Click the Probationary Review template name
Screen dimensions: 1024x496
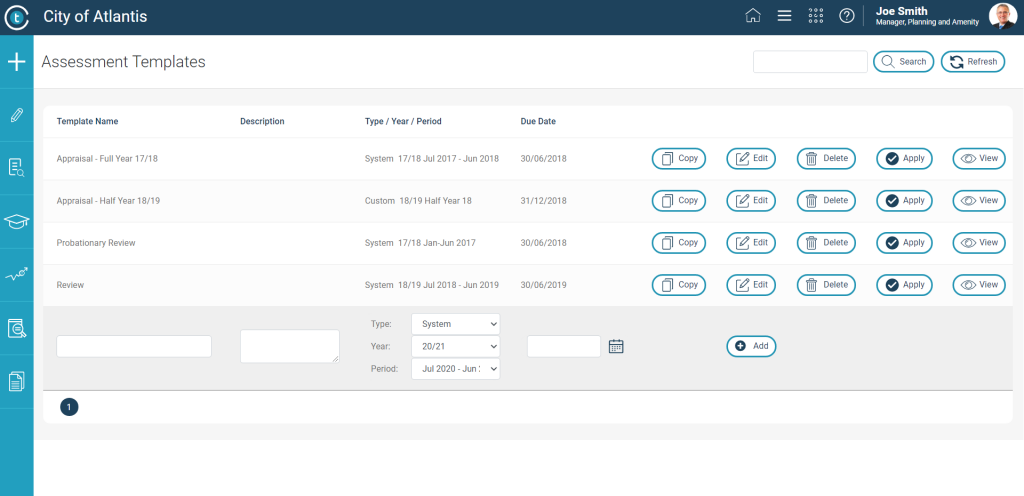tap(96, 243)
